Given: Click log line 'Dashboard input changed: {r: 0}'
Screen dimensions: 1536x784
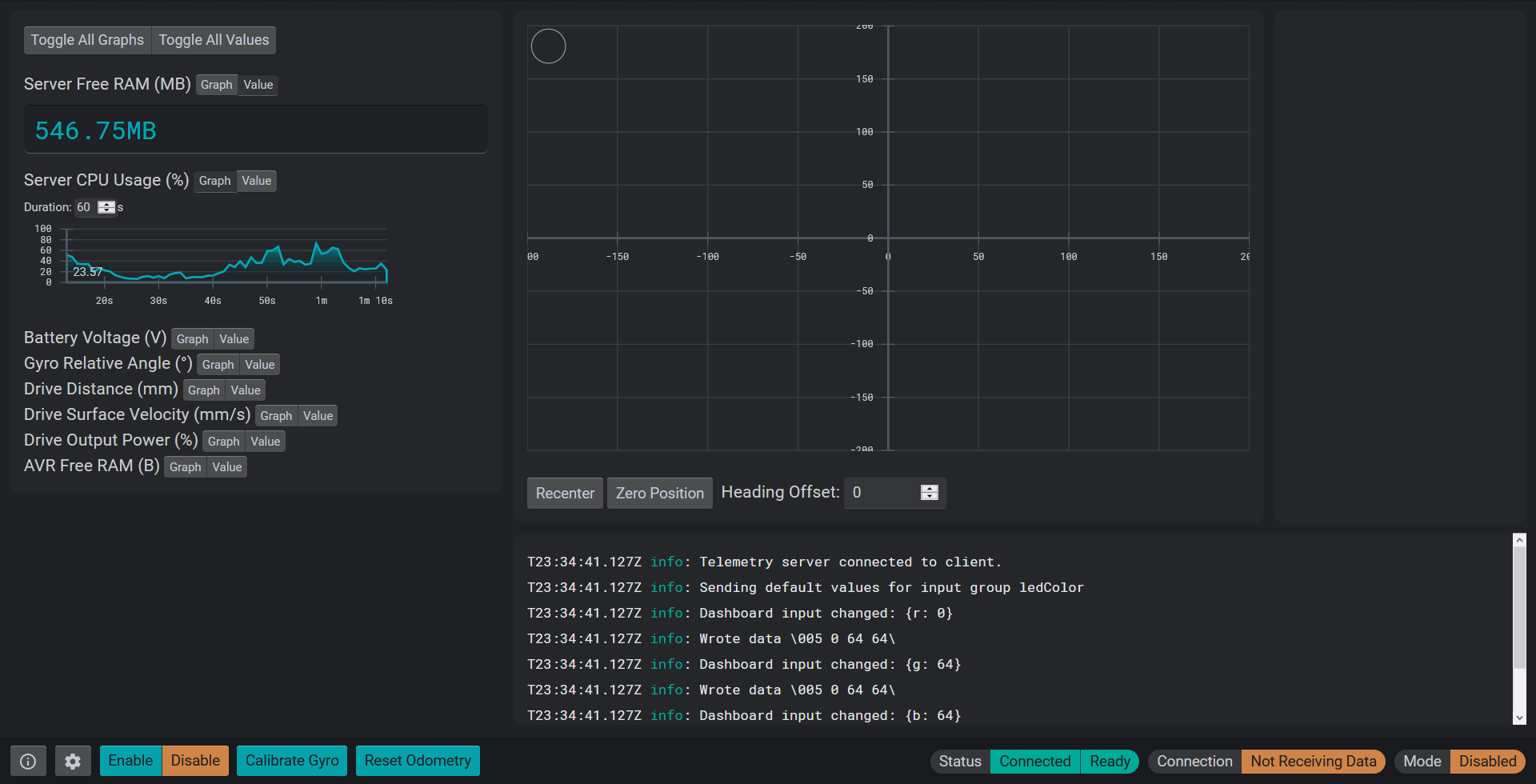Looking at the screenshot, I should (x=740, y=614).
